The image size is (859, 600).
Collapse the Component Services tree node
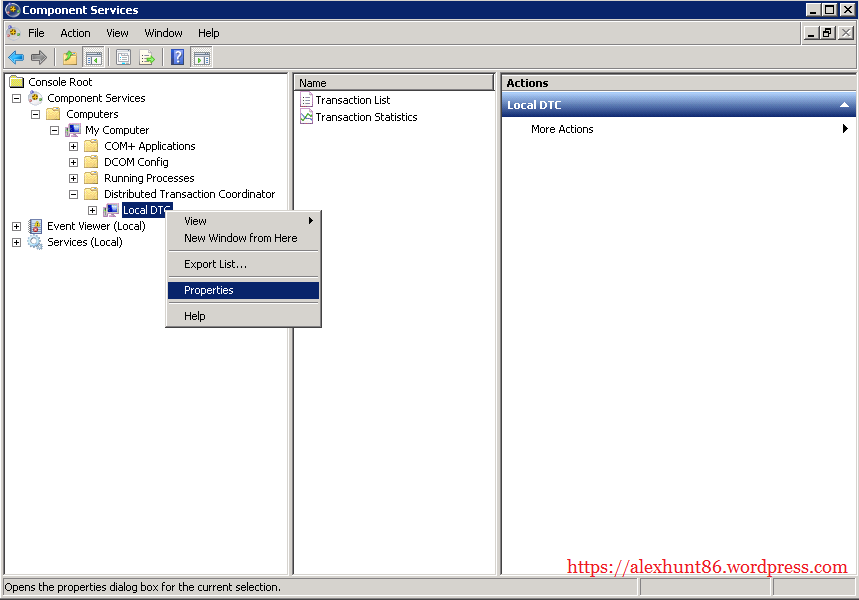(16, 99)
